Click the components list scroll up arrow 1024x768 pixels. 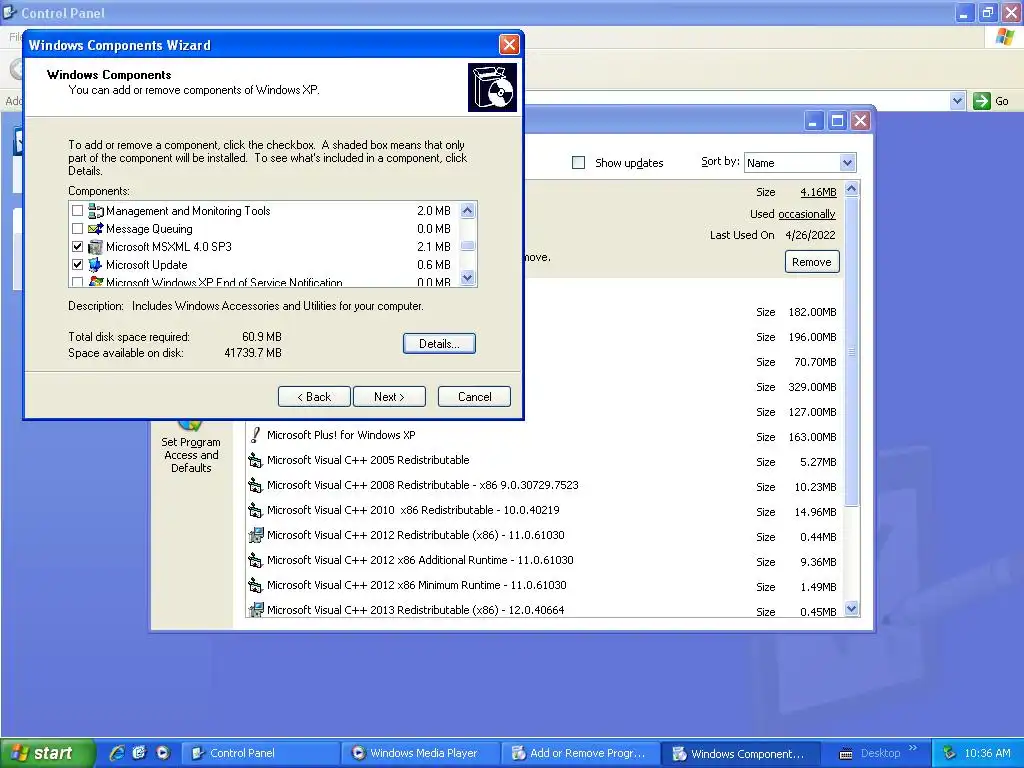pos(468,210)
